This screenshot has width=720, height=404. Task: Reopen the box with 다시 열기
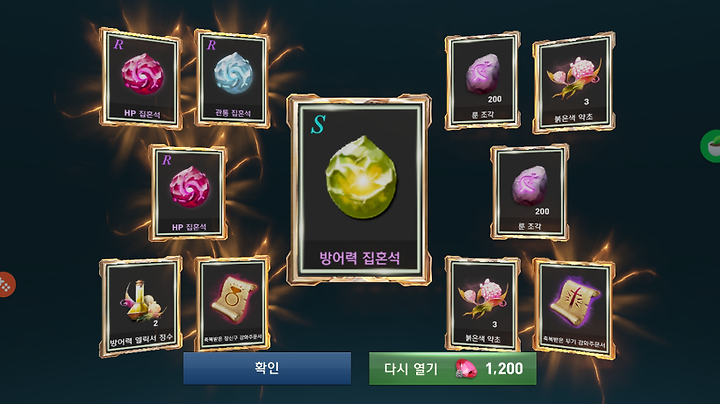[452, 368]
